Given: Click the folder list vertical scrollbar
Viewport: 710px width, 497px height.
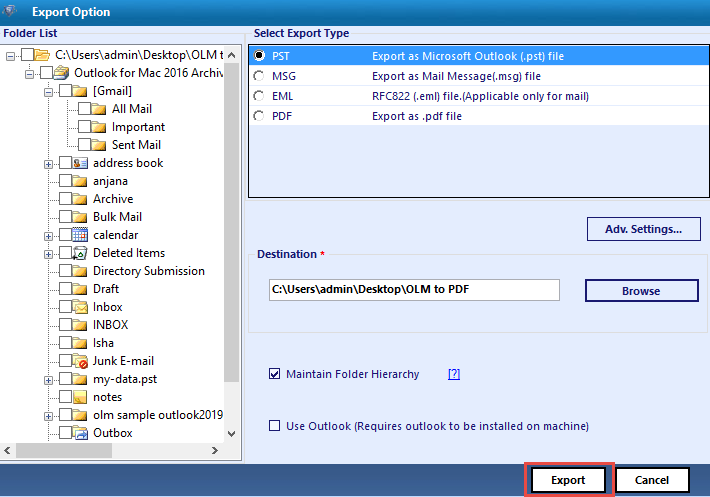Looking at the screenshot, I should point(232,200).
